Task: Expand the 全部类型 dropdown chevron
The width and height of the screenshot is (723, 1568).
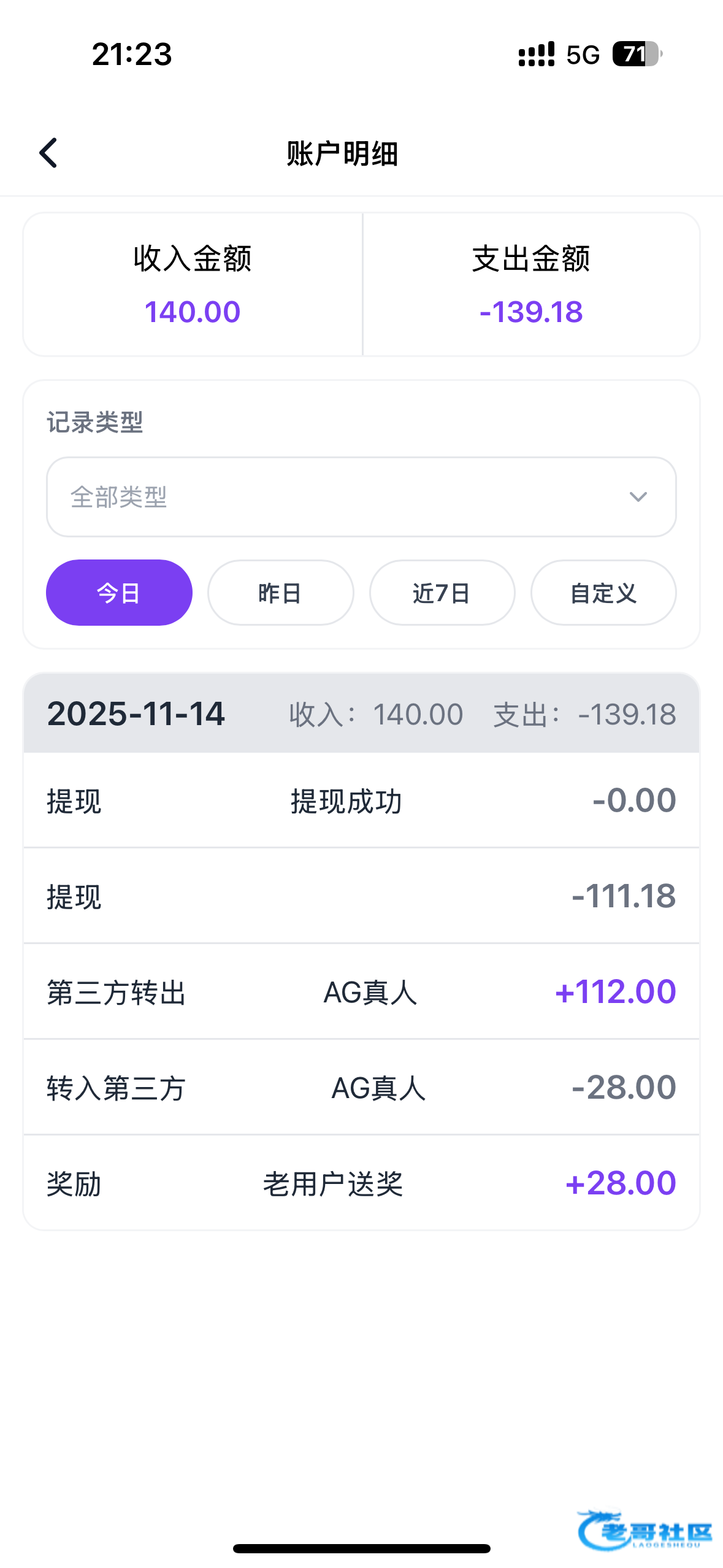Action: point(638,497)
